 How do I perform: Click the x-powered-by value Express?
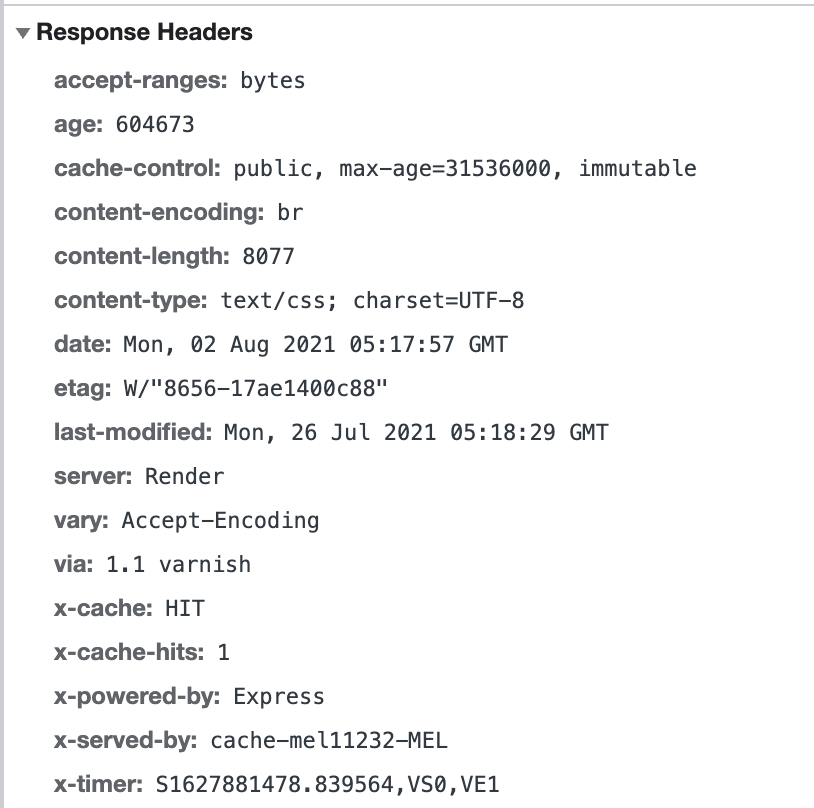tap(279, 696)
